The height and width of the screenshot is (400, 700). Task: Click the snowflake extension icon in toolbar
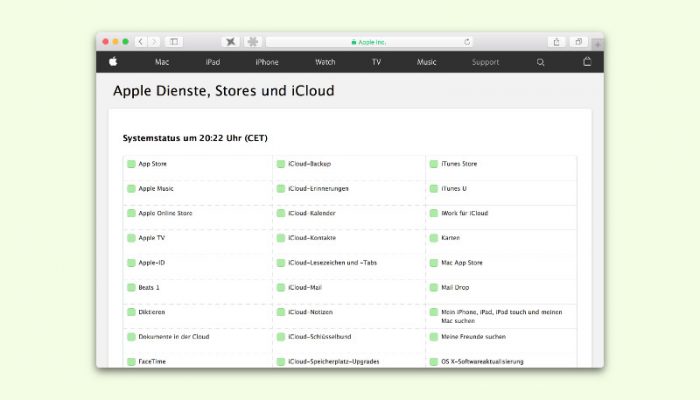click(253, 42)
